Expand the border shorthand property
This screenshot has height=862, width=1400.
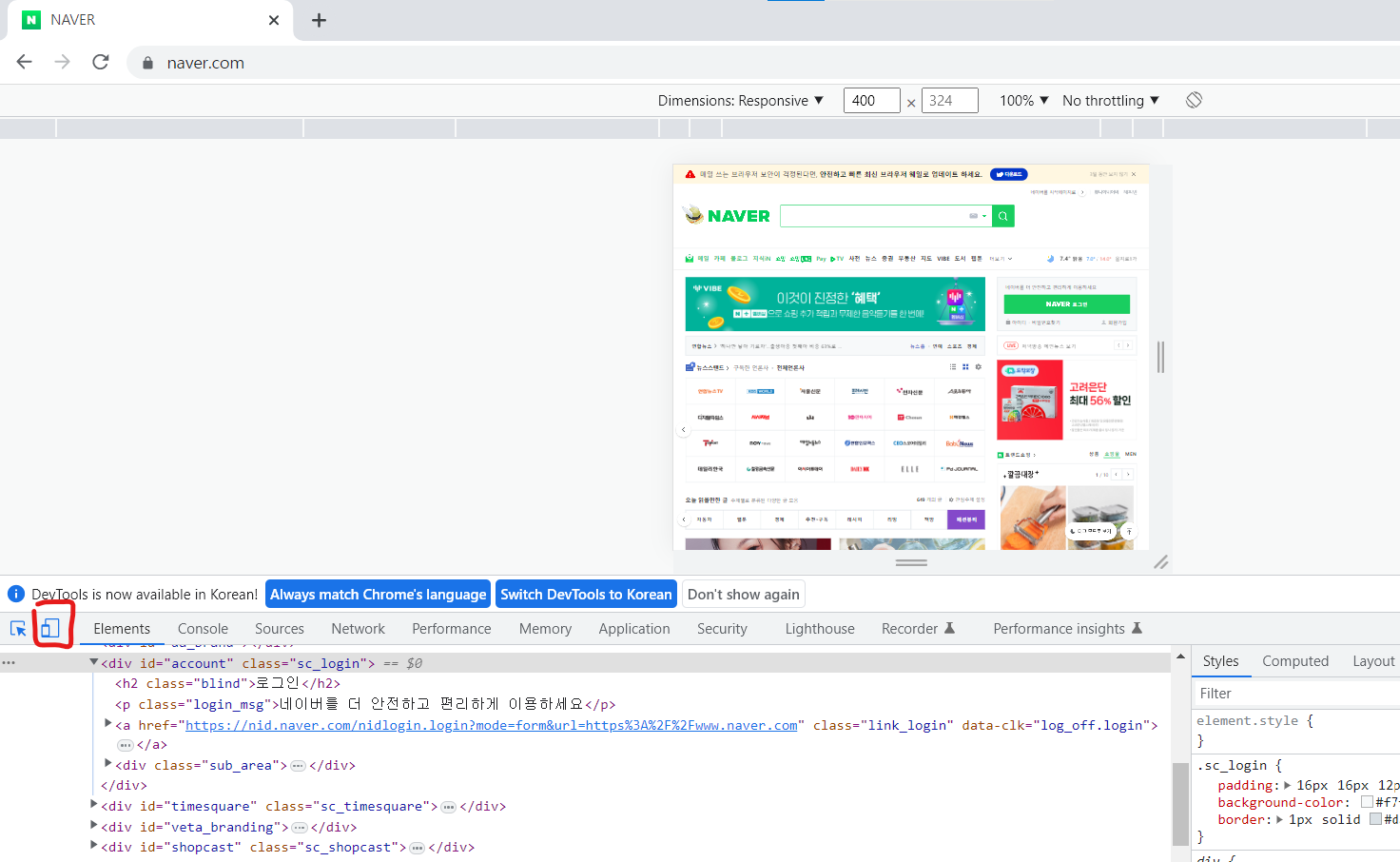pyautogui.click(x=1280, y=819)
